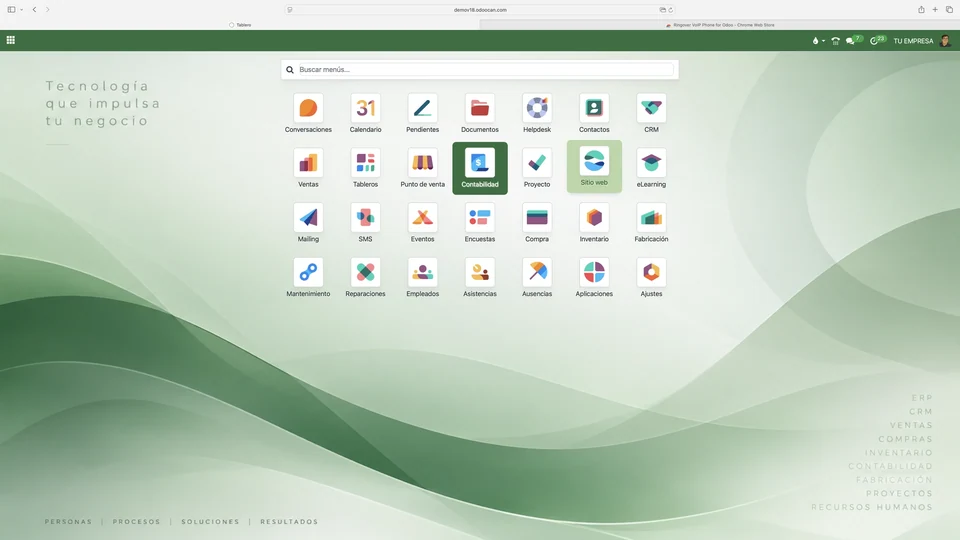Go back in browser history
960x540 pixels.
tap(34, 10)
